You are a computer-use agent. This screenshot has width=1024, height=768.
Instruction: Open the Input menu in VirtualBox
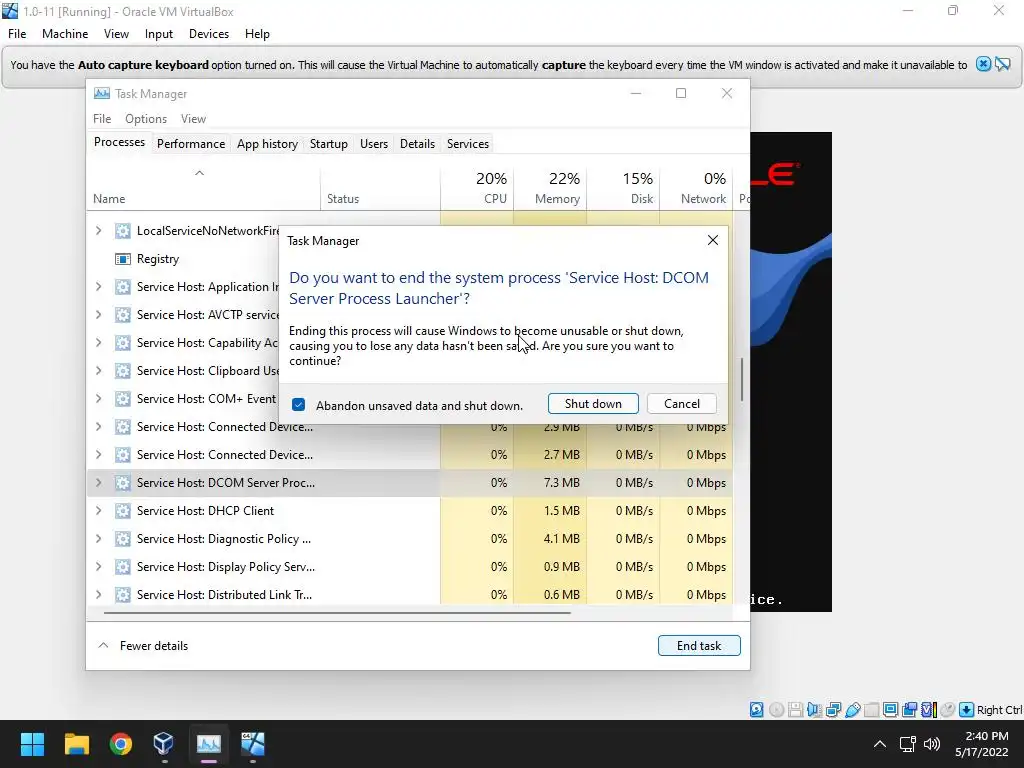tap(159, 34)
